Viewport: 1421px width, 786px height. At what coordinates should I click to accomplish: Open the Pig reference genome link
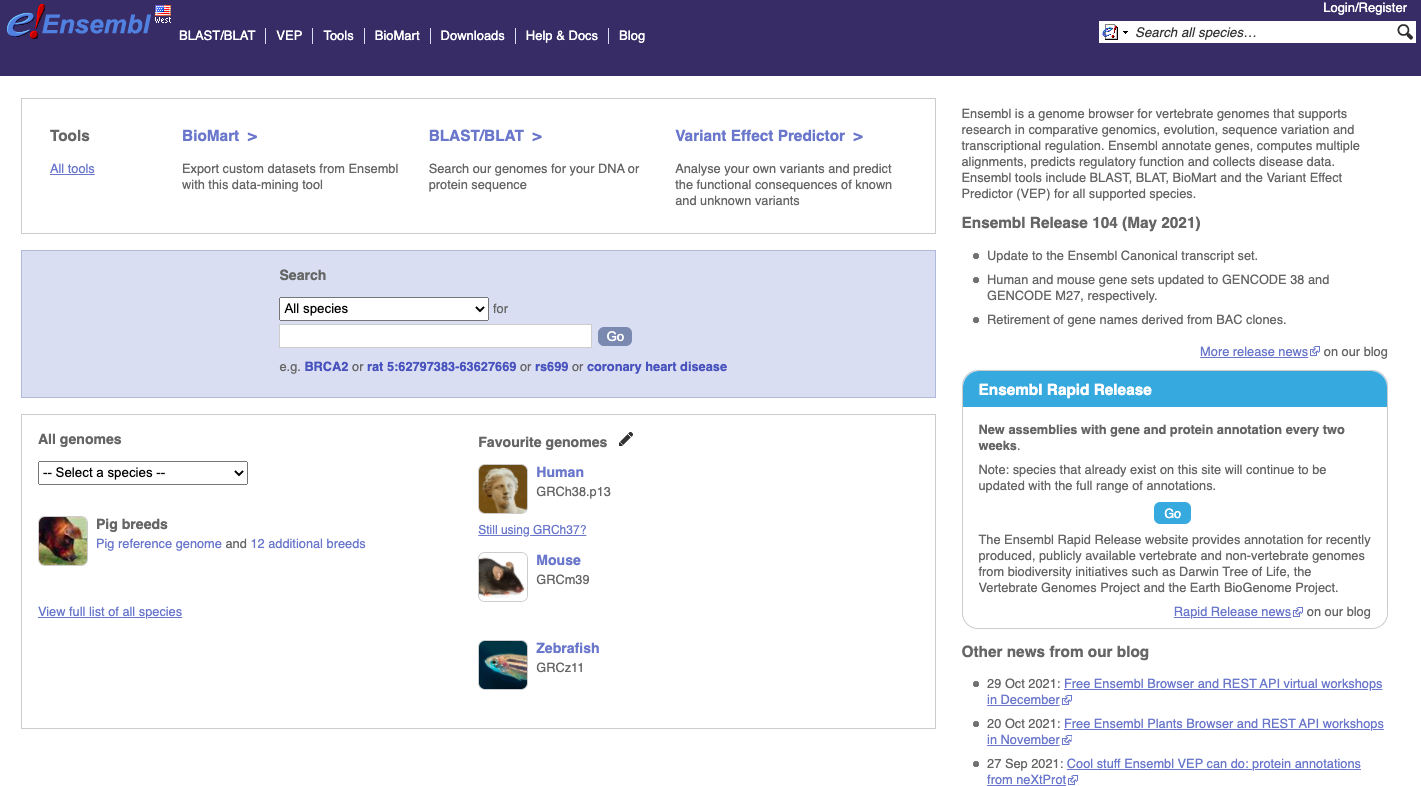[159, 544]
